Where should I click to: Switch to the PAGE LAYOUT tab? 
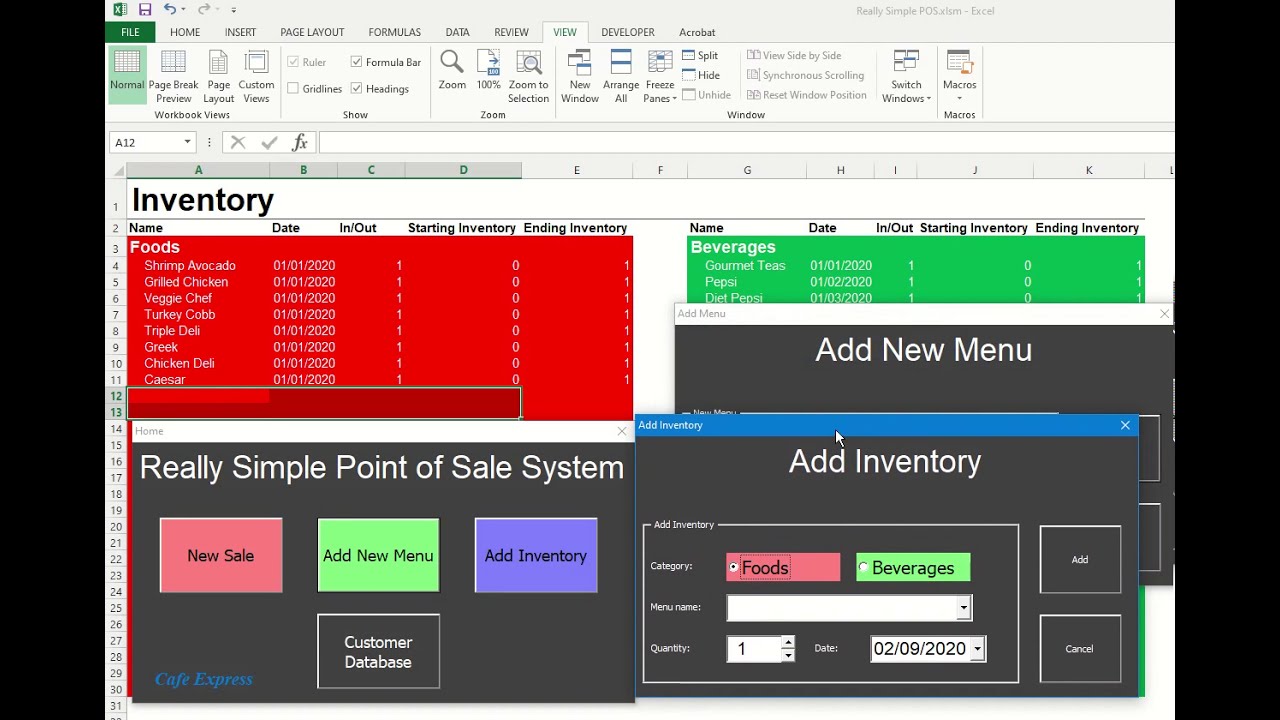point(312,32)
